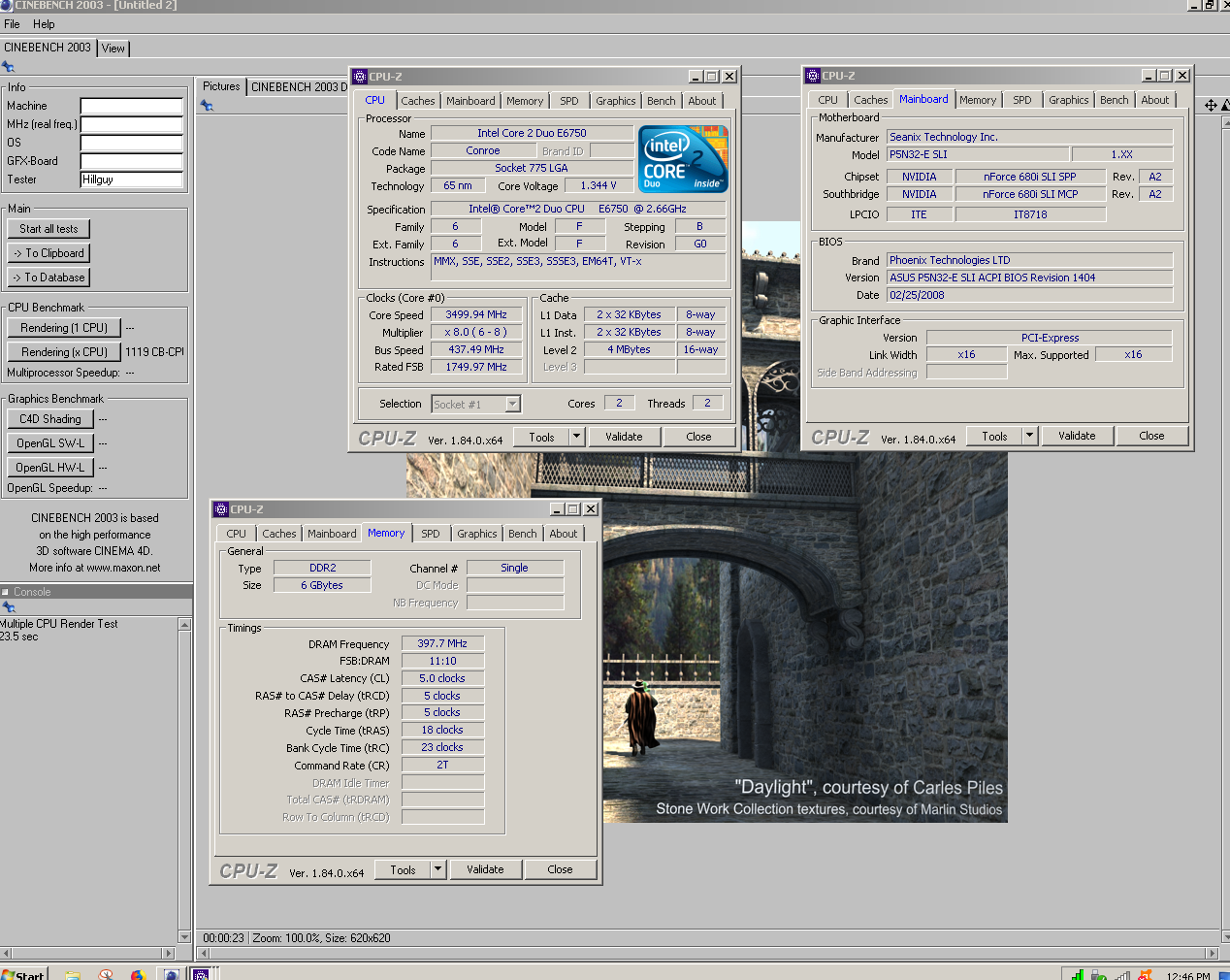Click the Console scrollbar up arrow

185,625
